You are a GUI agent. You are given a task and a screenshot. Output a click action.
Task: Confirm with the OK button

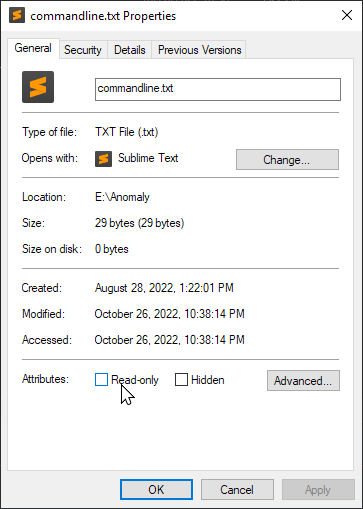pyautogui.click(x=156, y=489)
